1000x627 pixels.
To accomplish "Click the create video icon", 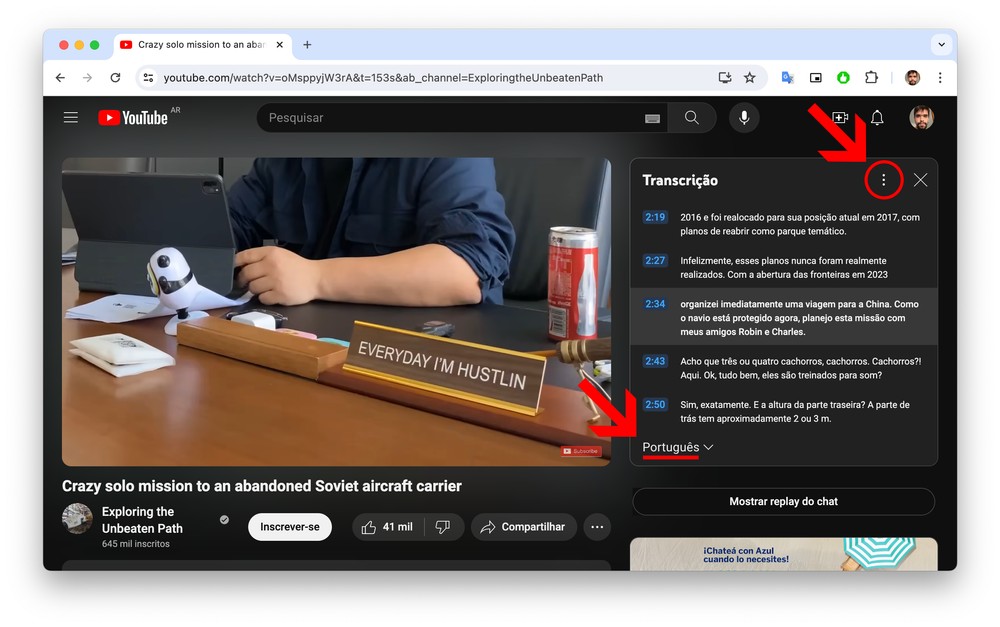I will tap(840, 118).
